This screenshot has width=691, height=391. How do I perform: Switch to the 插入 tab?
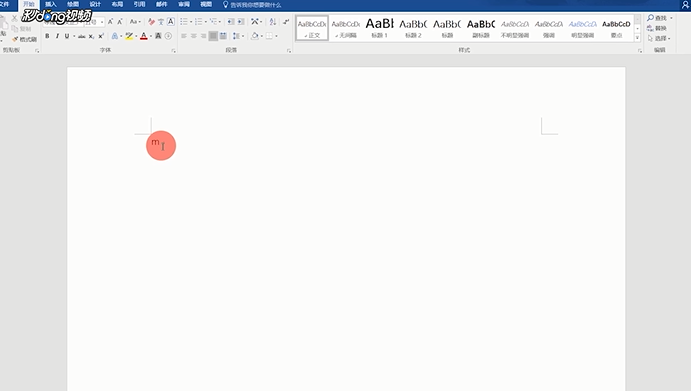(x=51, y=4)
